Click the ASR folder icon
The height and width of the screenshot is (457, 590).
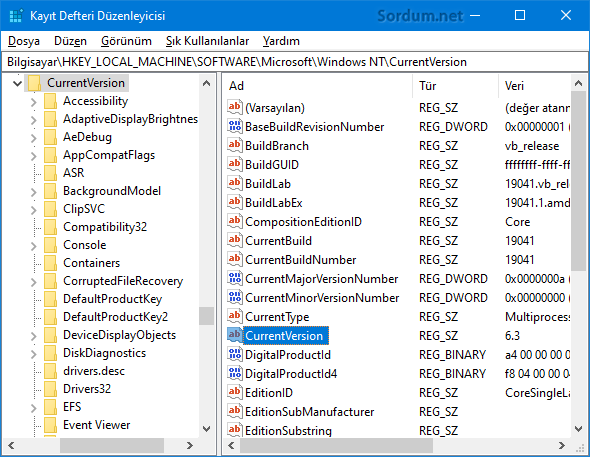pos(50,173)
